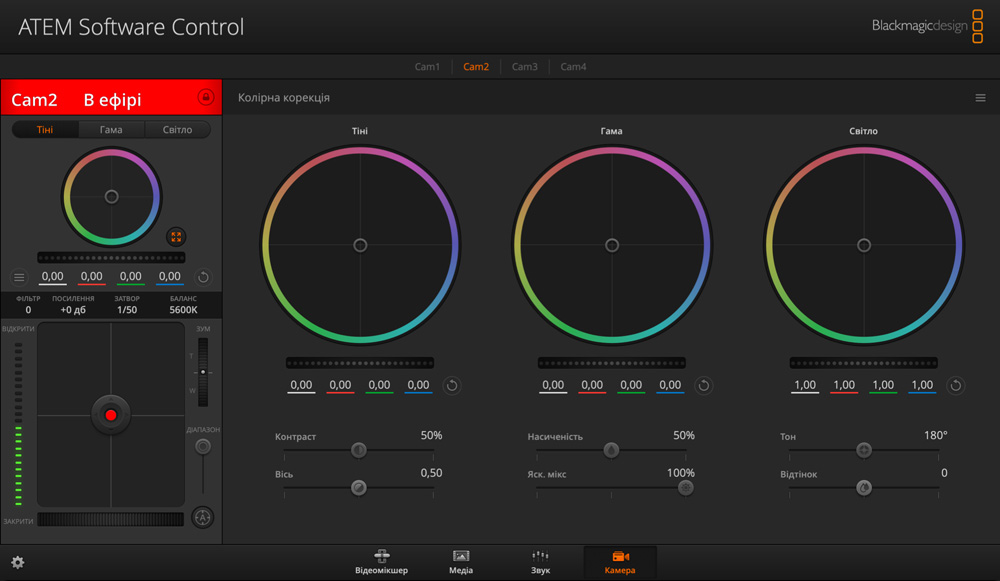Switch to the Звук page
Image resolution: width=1000 pixels, height=581 pixels.
[x=540, y=562]
